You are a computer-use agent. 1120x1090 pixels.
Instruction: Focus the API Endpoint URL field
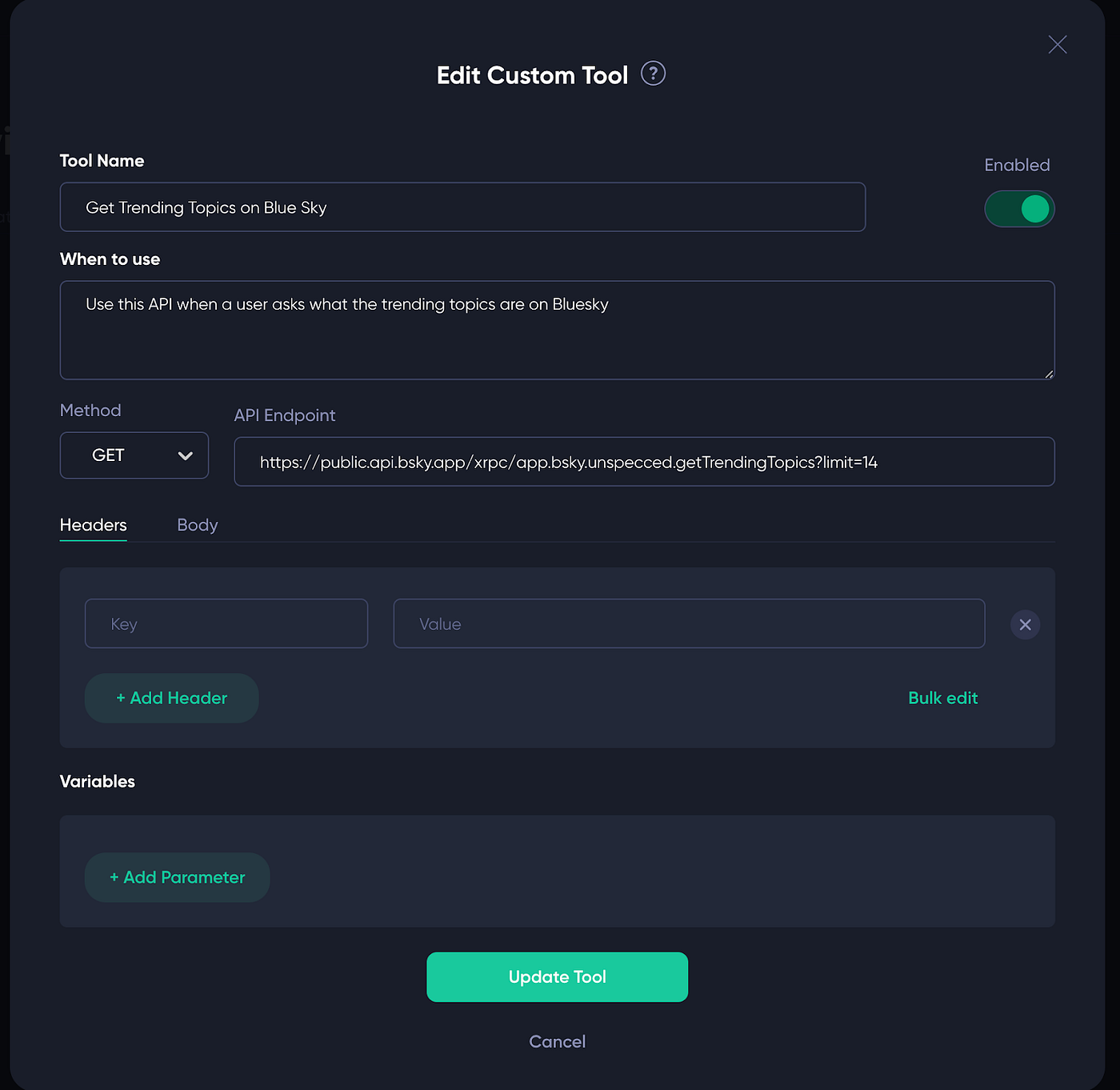[x=644, y=462]
